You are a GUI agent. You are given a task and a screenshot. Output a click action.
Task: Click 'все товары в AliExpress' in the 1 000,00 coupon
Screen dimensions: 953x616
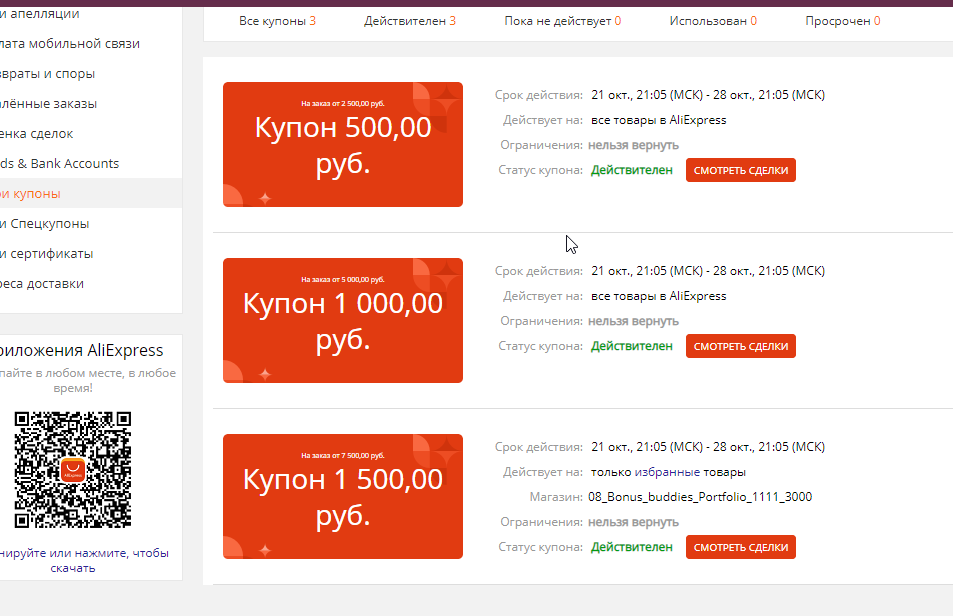coord(659,296)
